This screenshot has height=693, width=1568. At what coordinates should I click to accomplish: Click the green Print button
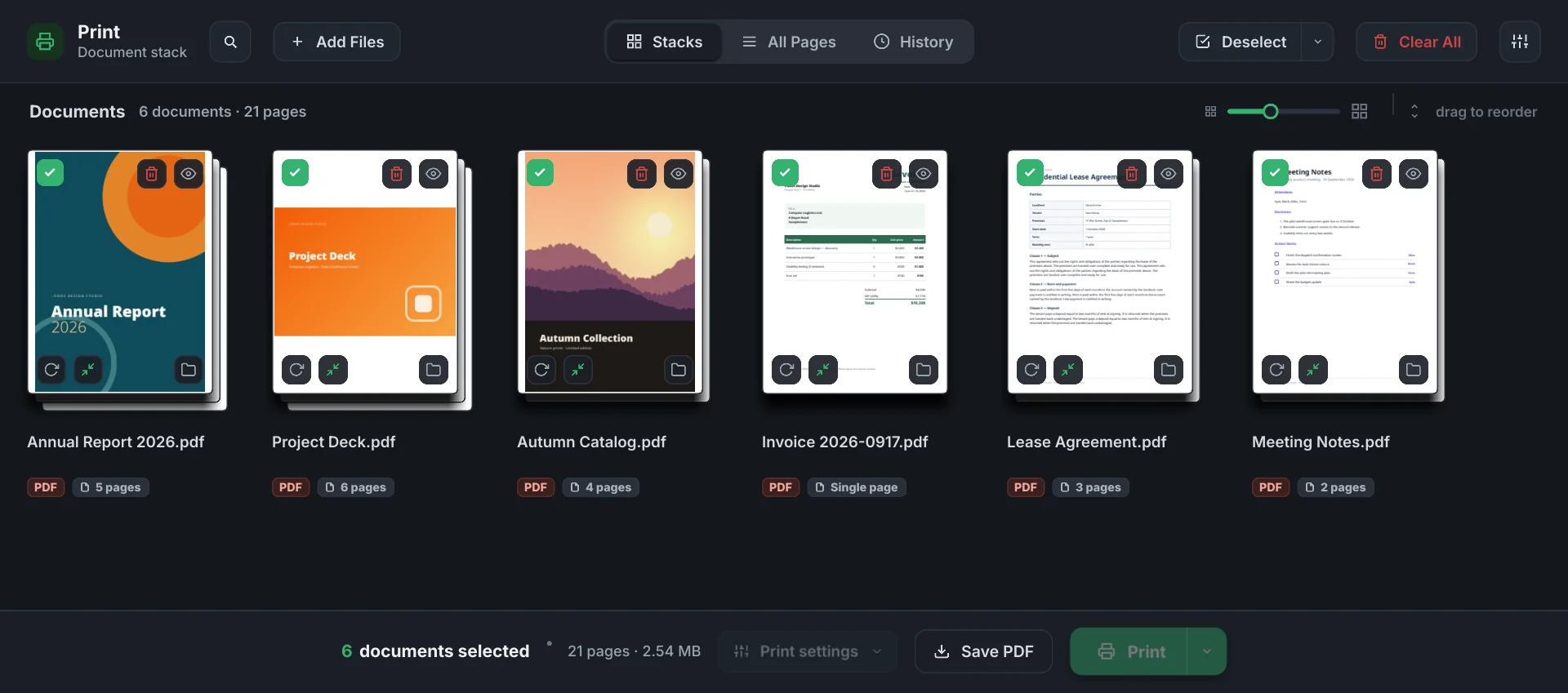(1129, 651)
